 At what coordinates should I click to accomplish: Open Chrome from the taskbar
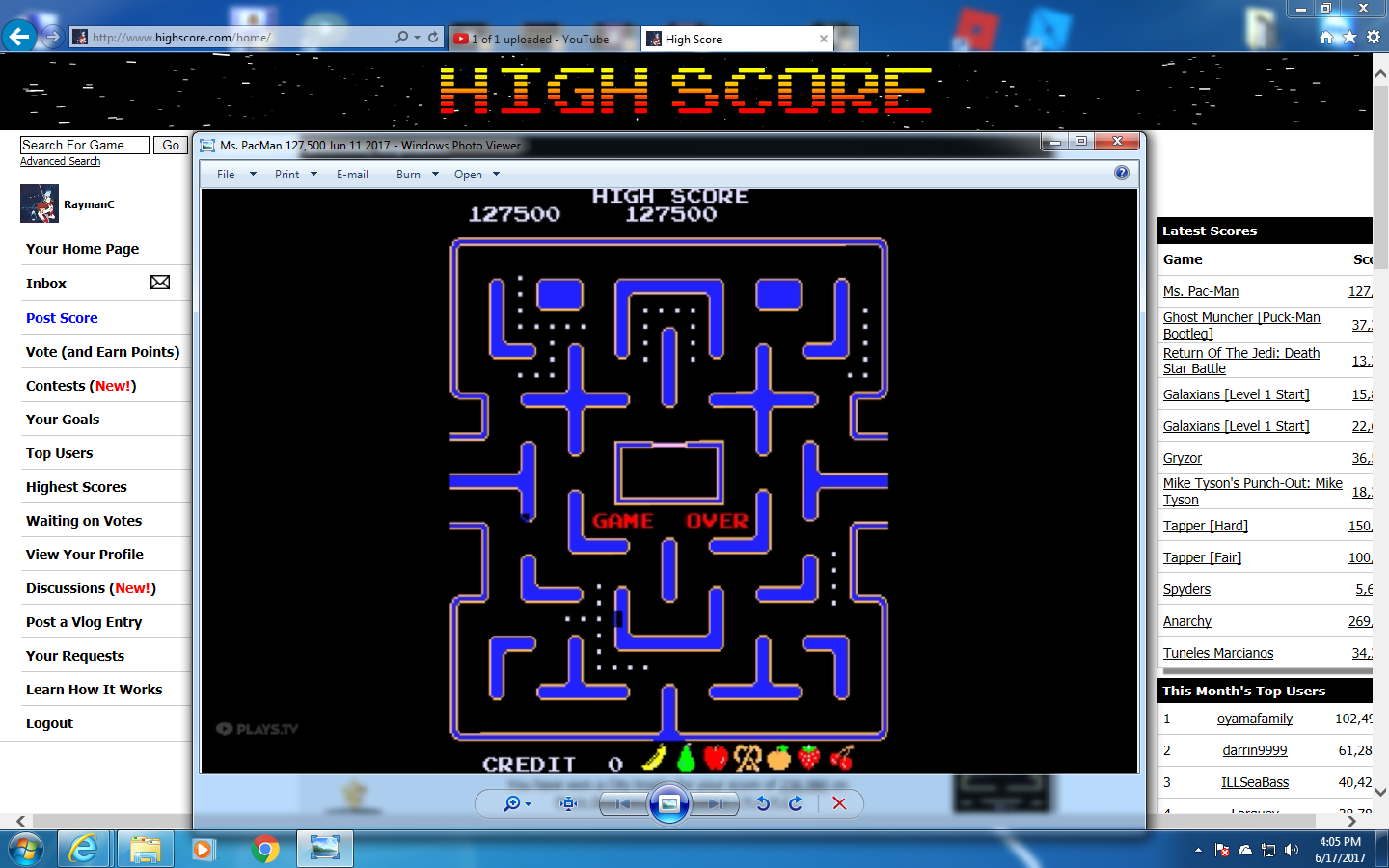point(265,849)
